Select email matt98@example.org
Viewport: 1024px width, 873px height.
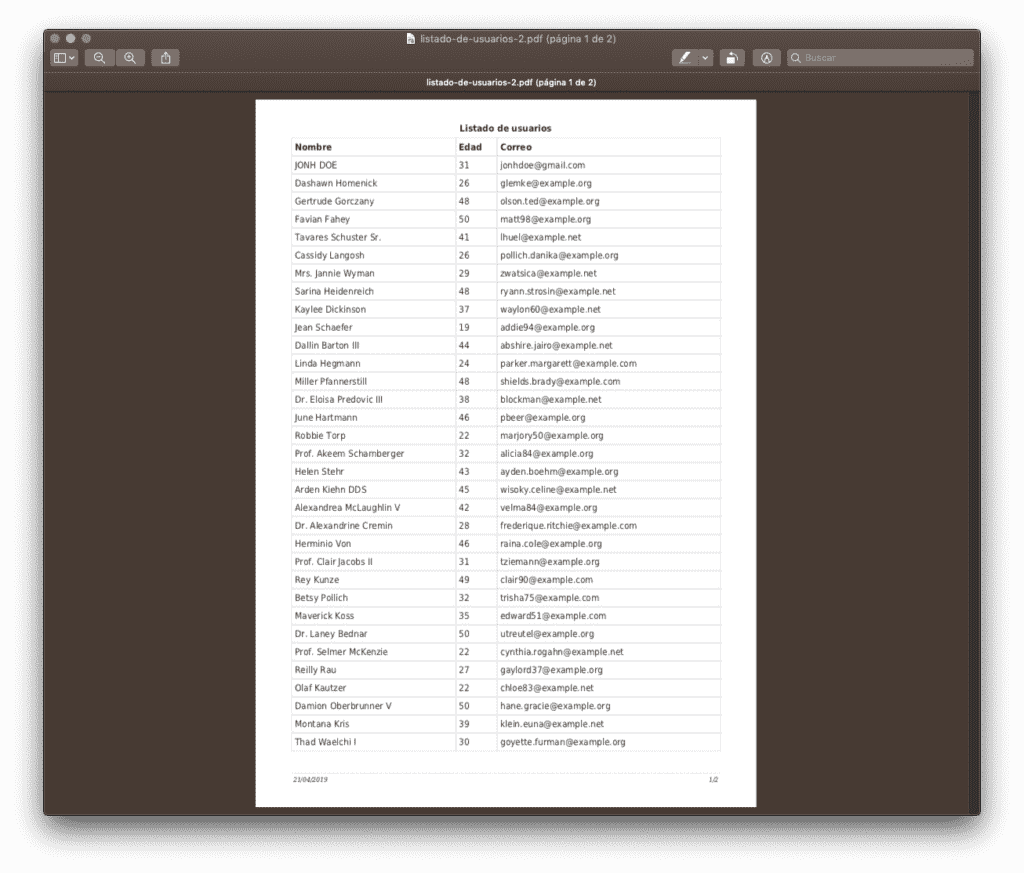coord(545,219)
